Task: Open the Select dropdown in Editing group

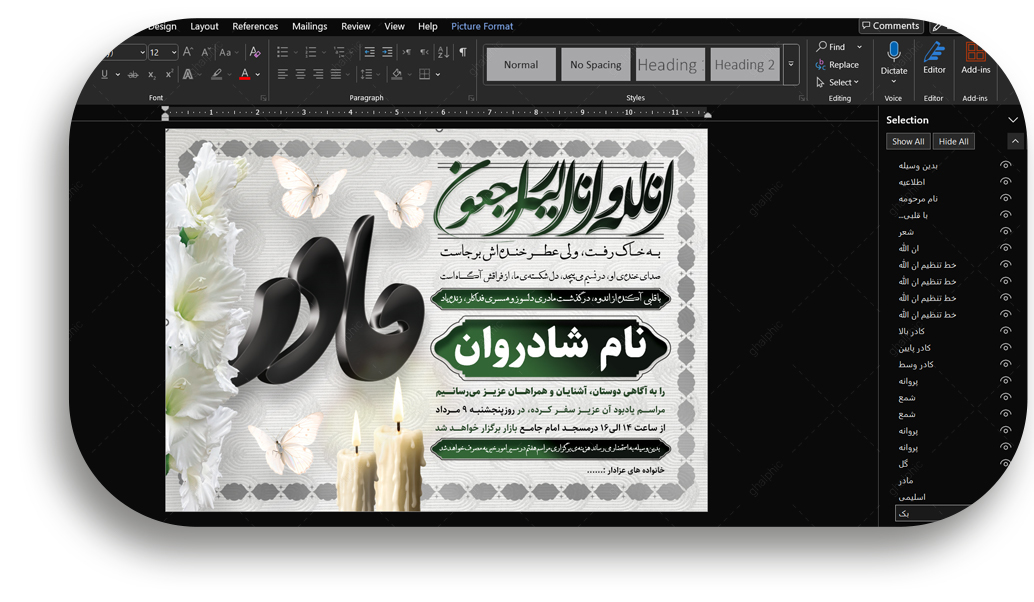Action: [840, 83]
